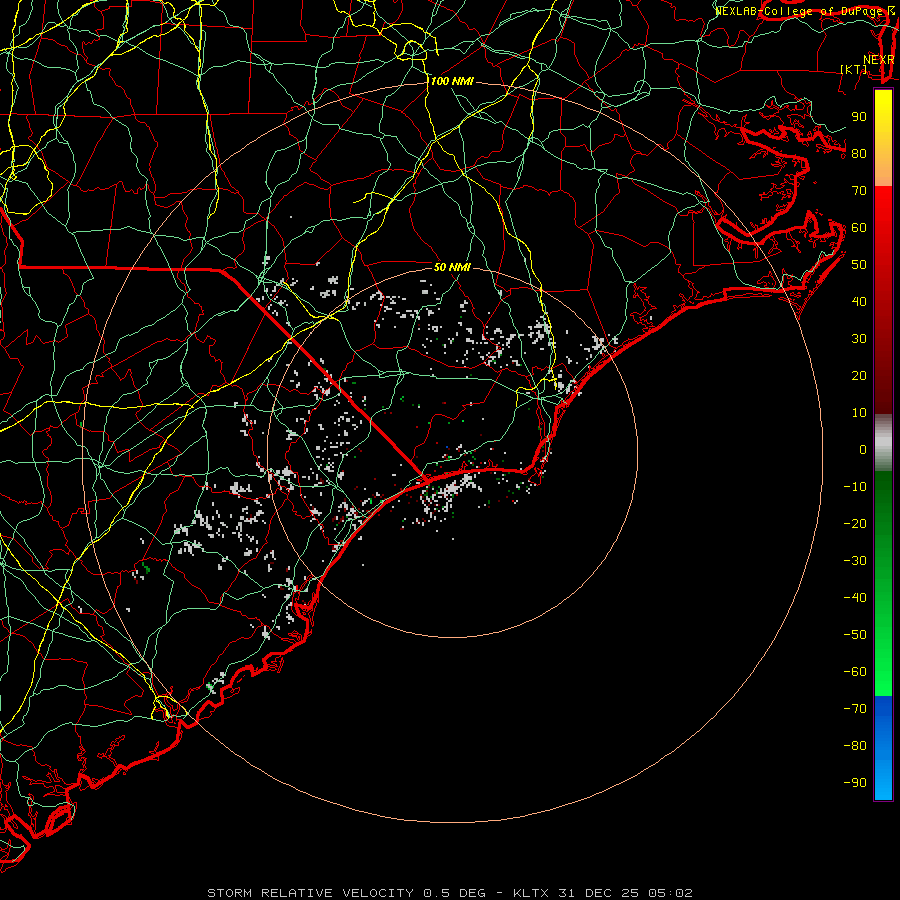
Task: Click the "90" scale value
Action: coord(859,117)
